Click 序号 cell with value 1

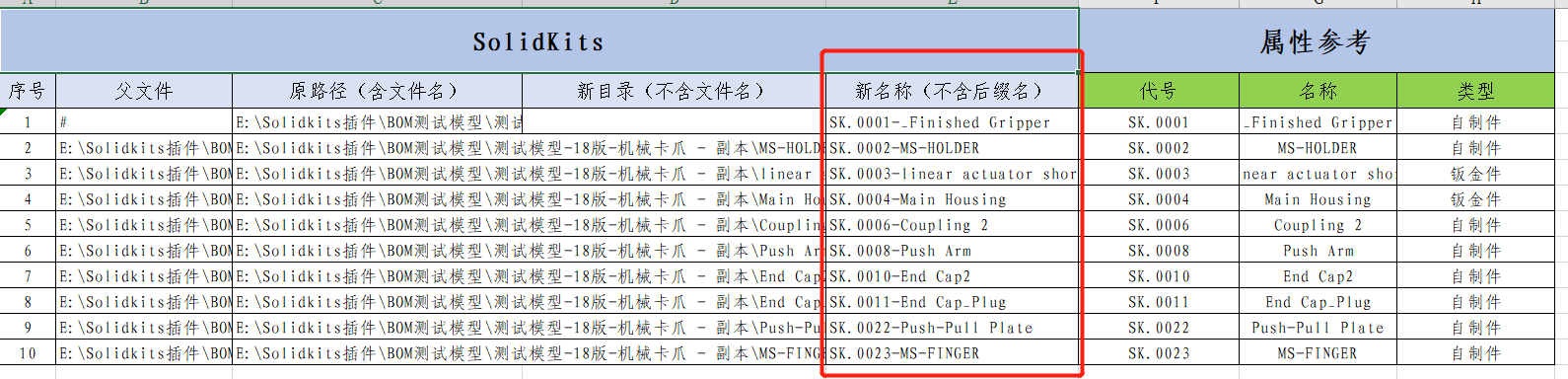[x=28, y=122]
